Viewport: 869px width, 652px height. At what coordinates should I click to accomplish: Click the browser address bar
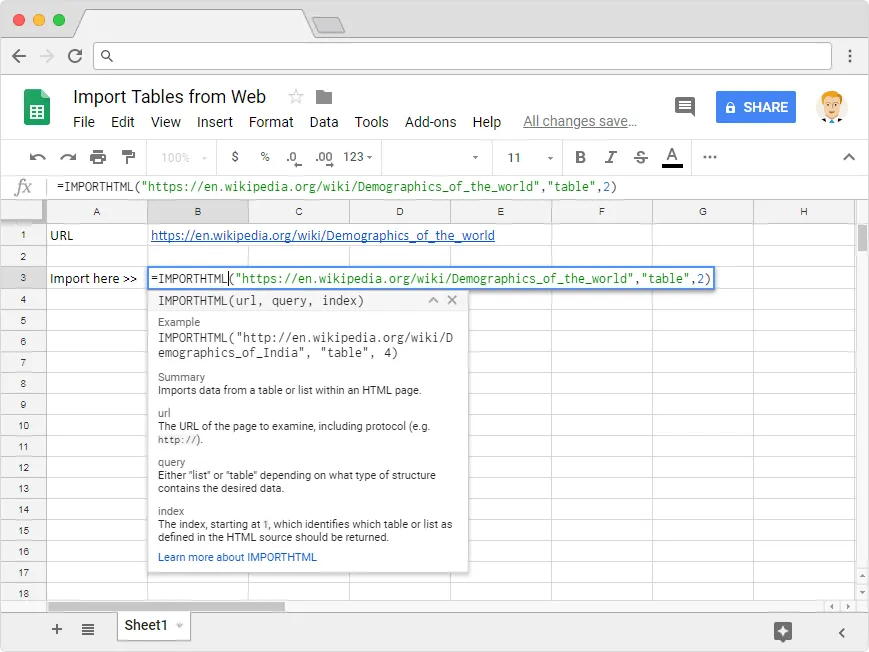click(x=462, y=56)
